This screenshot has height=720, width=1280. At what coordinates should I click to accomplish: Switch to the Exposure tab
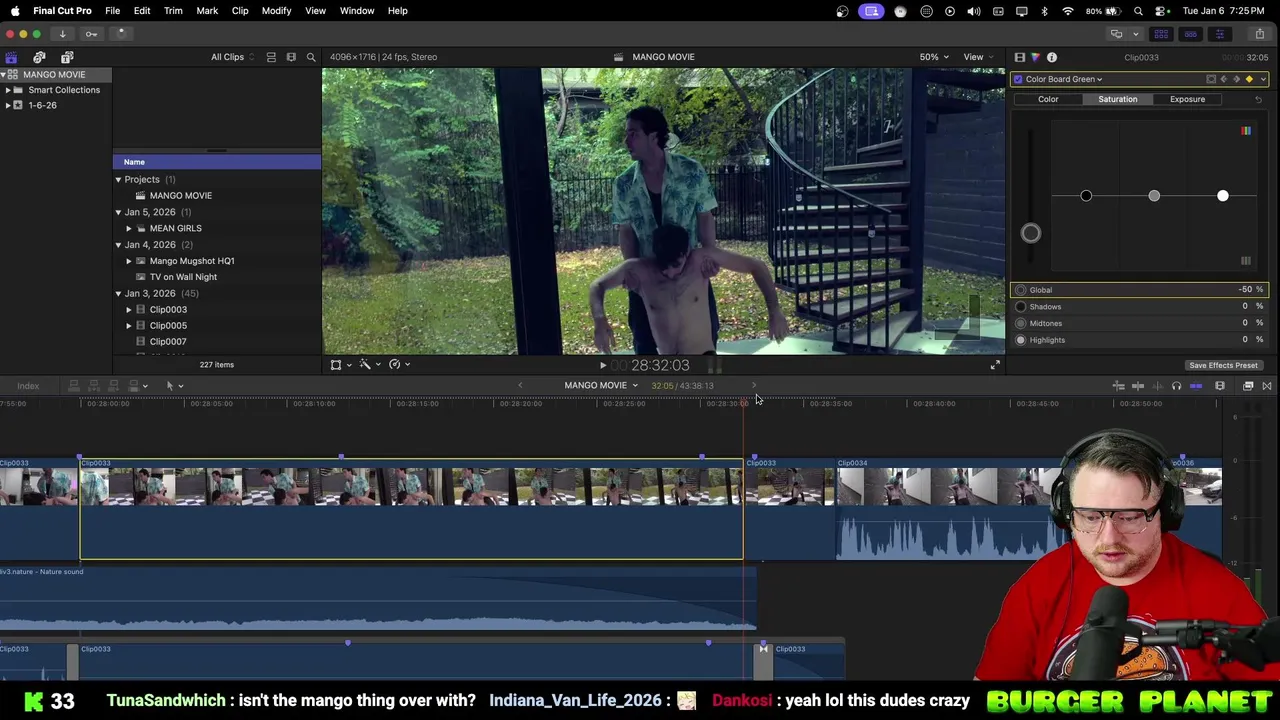coord(1187,99)
